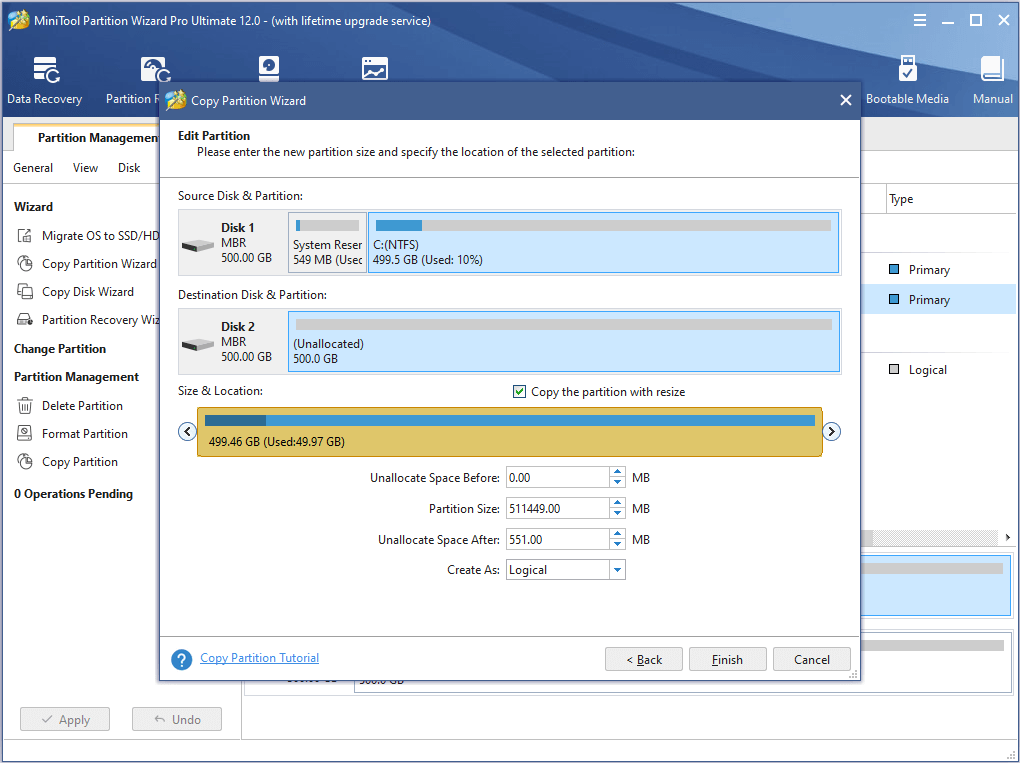Open the Data Recovery tool
The height and width of the screenshot is (763, 1020).
[x=44, y=81]
